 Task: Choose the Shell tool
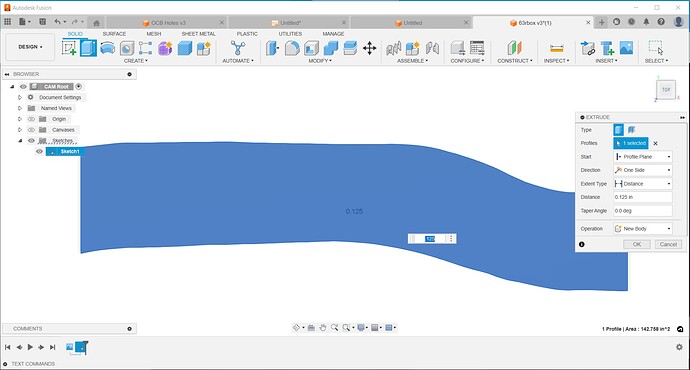coord(311,48)
